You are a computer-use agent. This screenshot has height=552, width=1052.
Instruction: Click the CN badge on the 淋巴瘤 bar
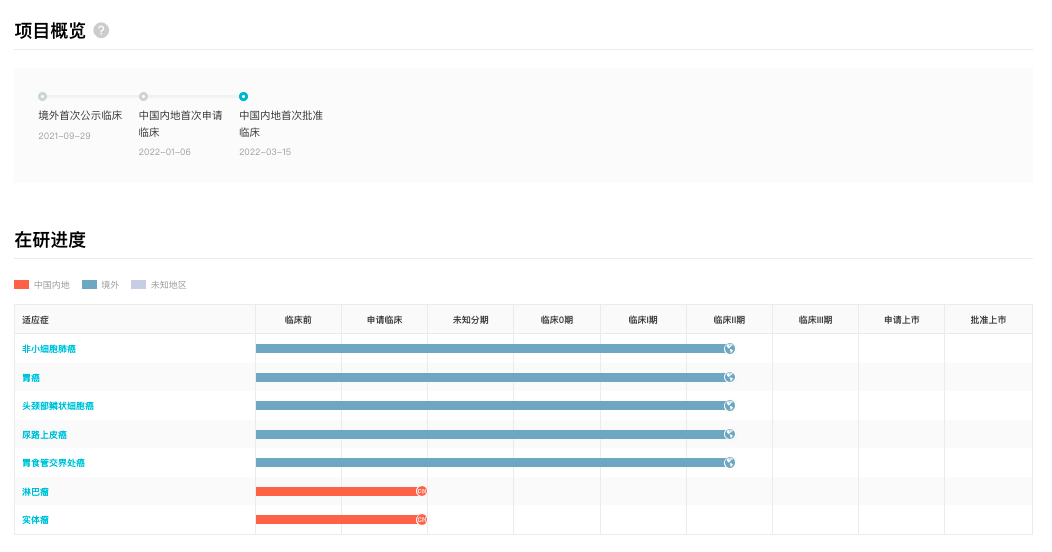[x=422, y=491]
